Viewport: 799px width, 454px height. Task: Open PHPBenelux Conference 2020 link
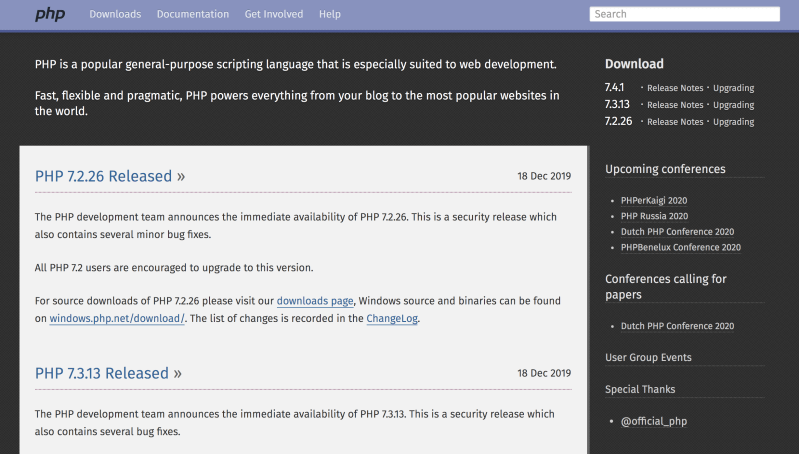pyautogui.click(x=681, y=248)
